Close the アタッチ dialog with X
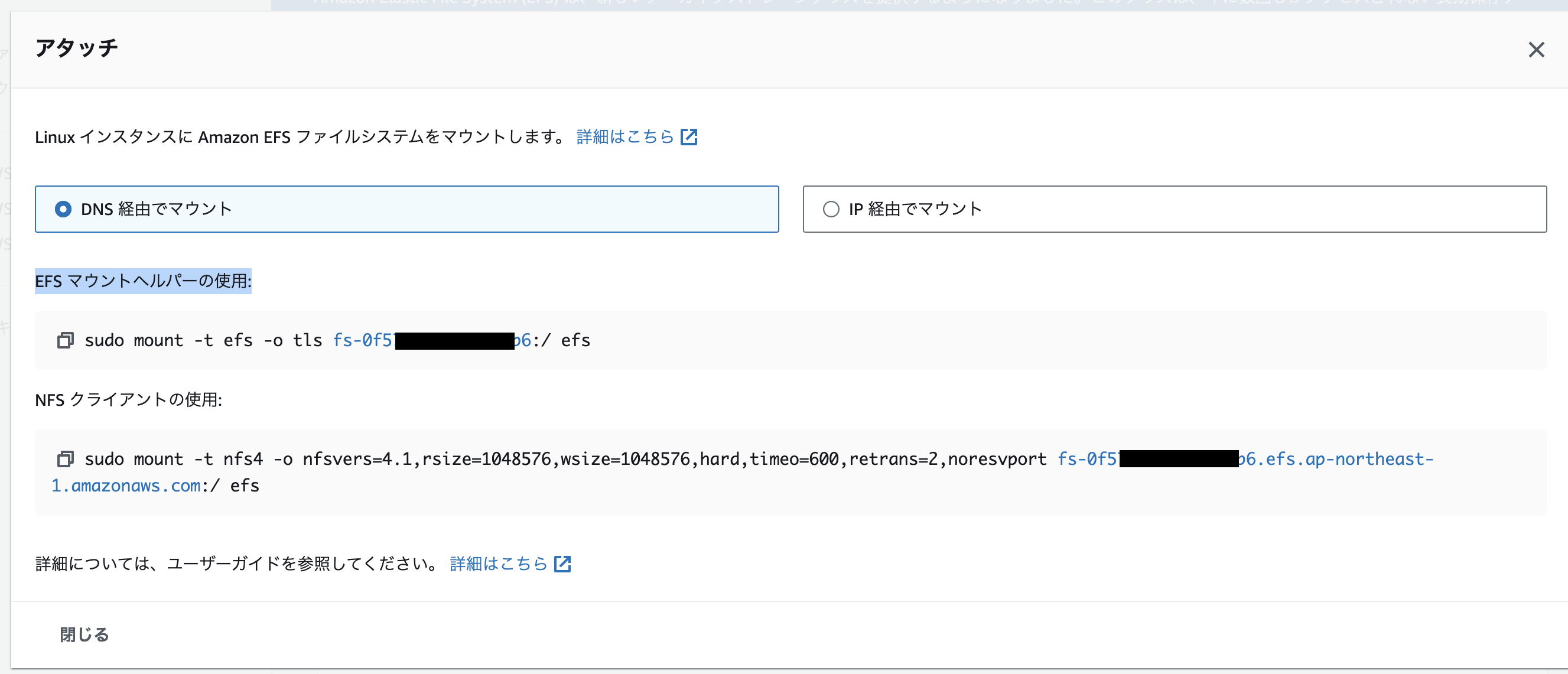Viewport: 1568px width, 674px height. (x=1536, y=50)
